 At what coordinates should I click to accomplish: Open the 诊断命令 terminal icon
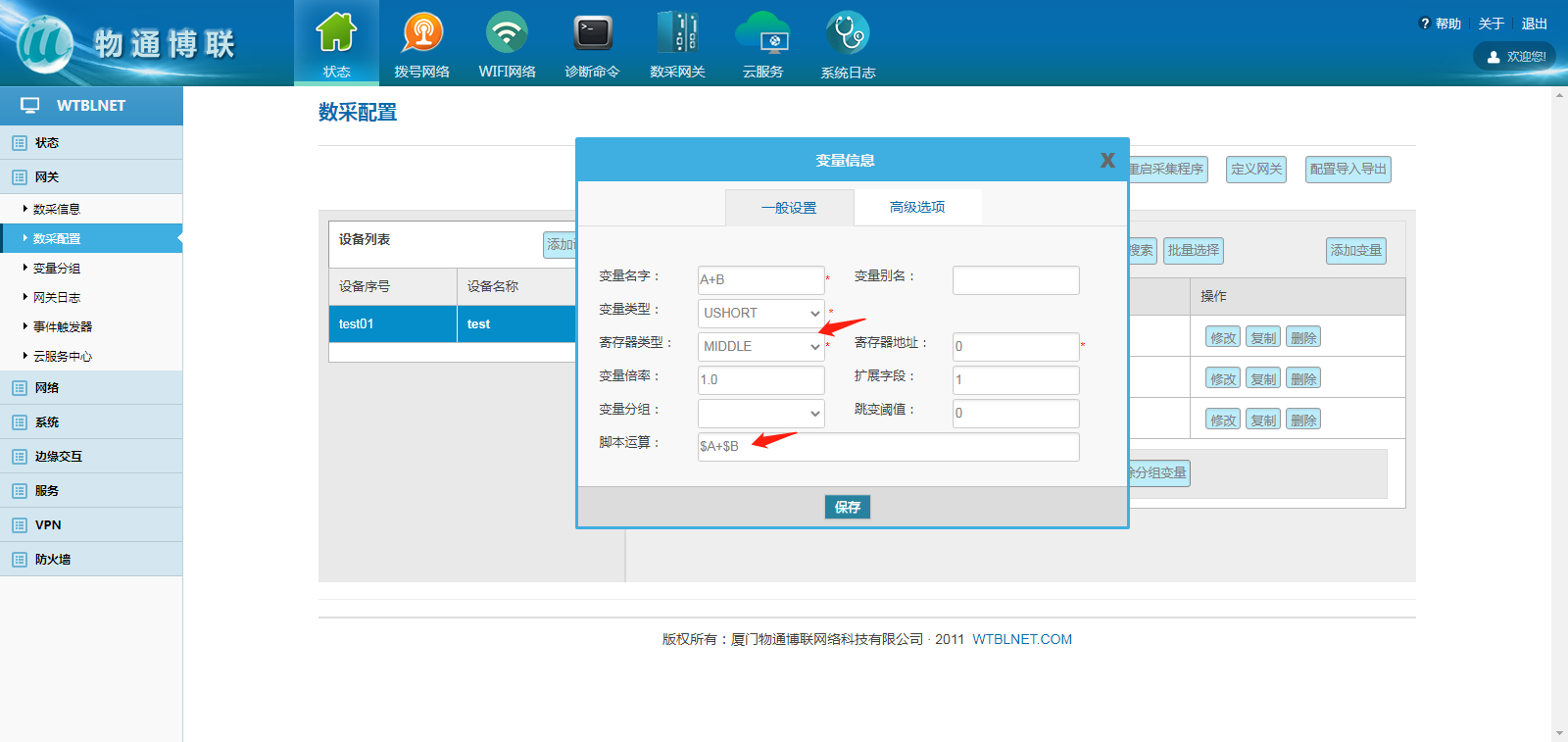[593, 32]
